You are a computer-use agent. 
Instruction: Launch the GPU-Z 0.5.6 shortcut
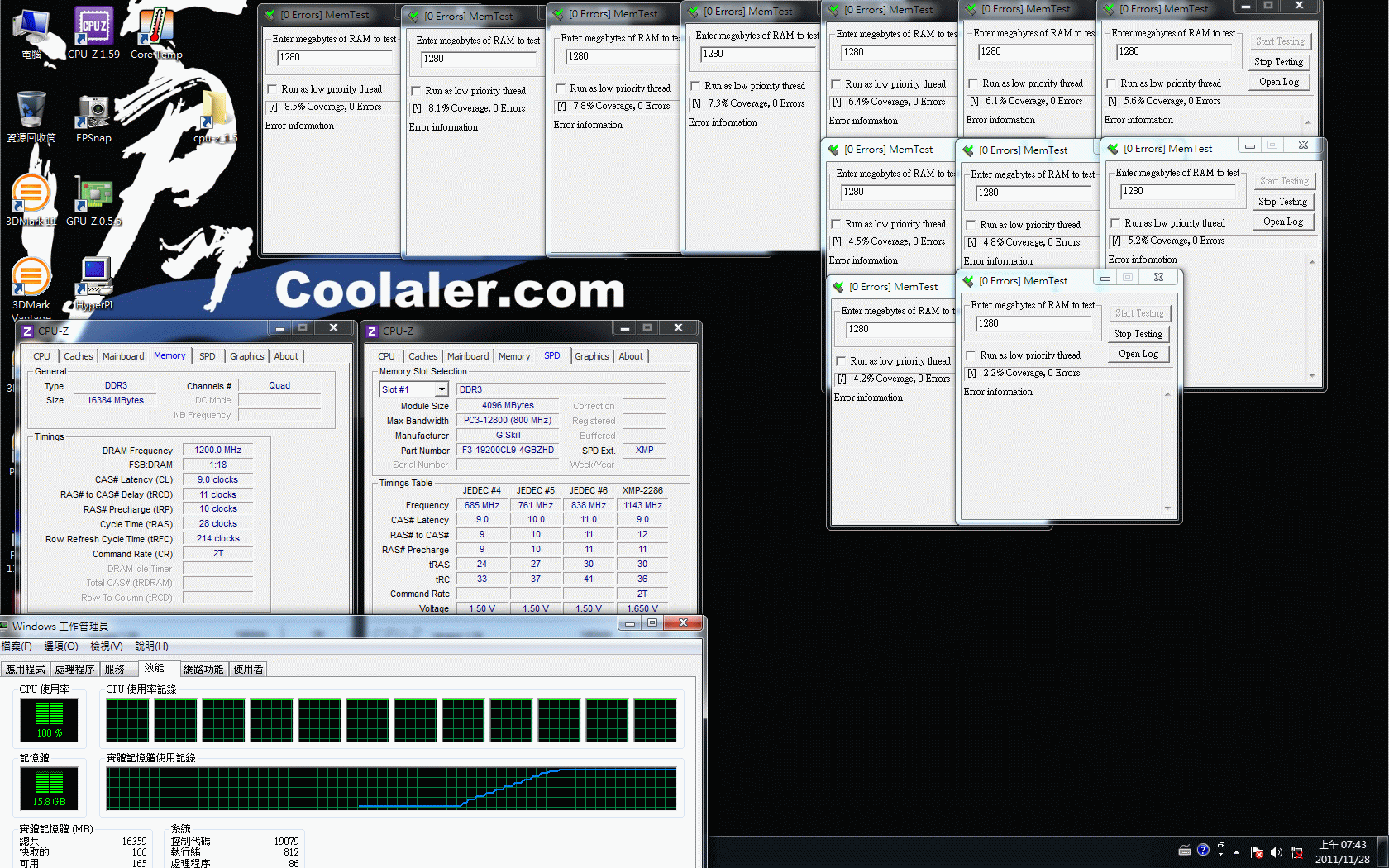tap(93, 200)
